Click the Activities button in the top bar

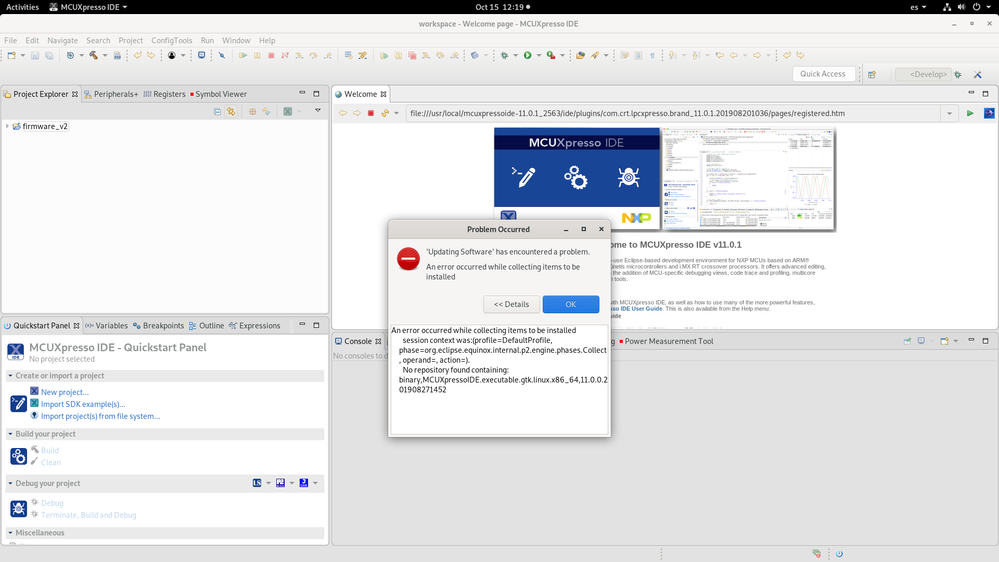[x=22, y=7]
